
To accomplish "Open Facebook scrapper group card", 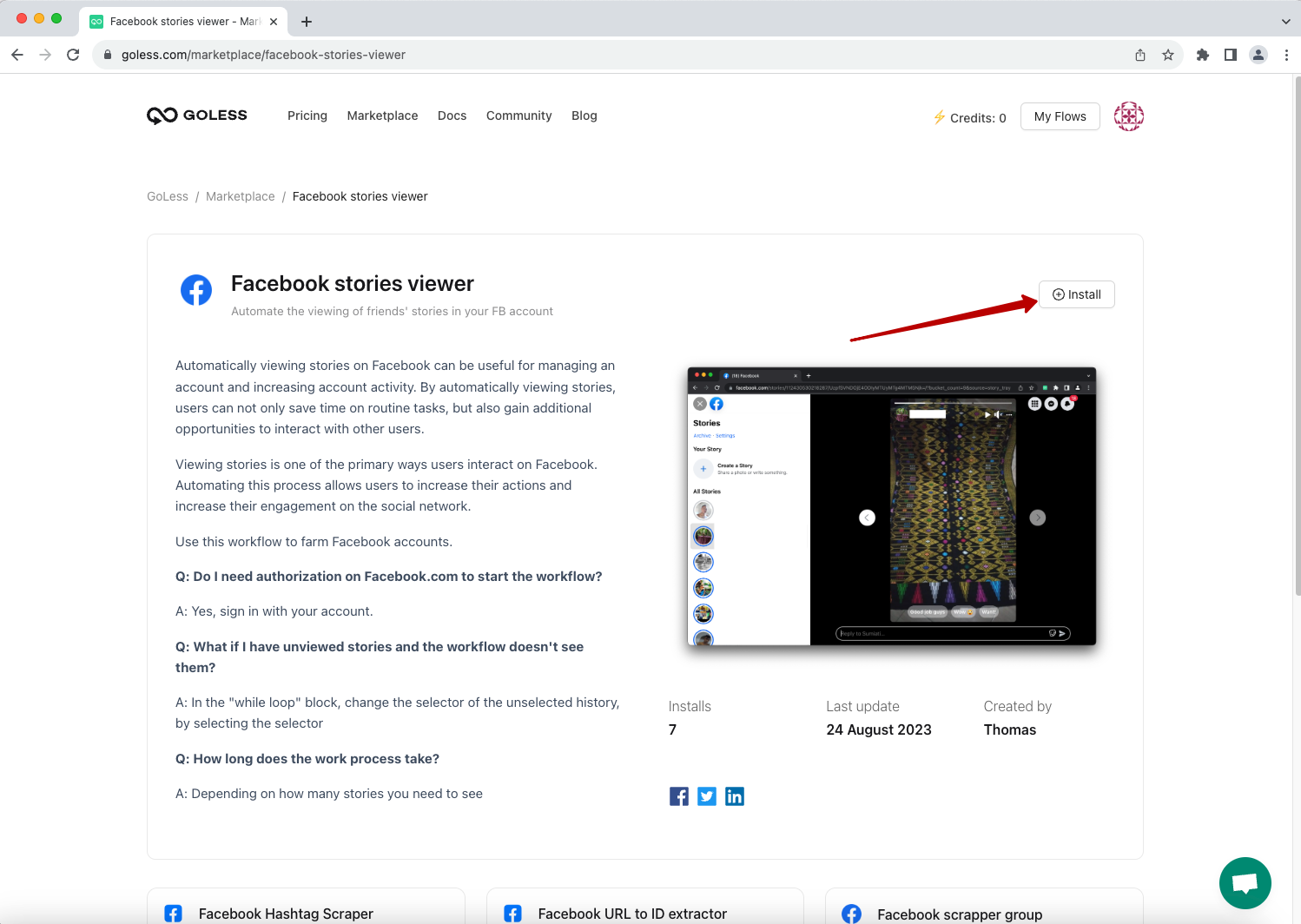I will [x=984, y=906].
